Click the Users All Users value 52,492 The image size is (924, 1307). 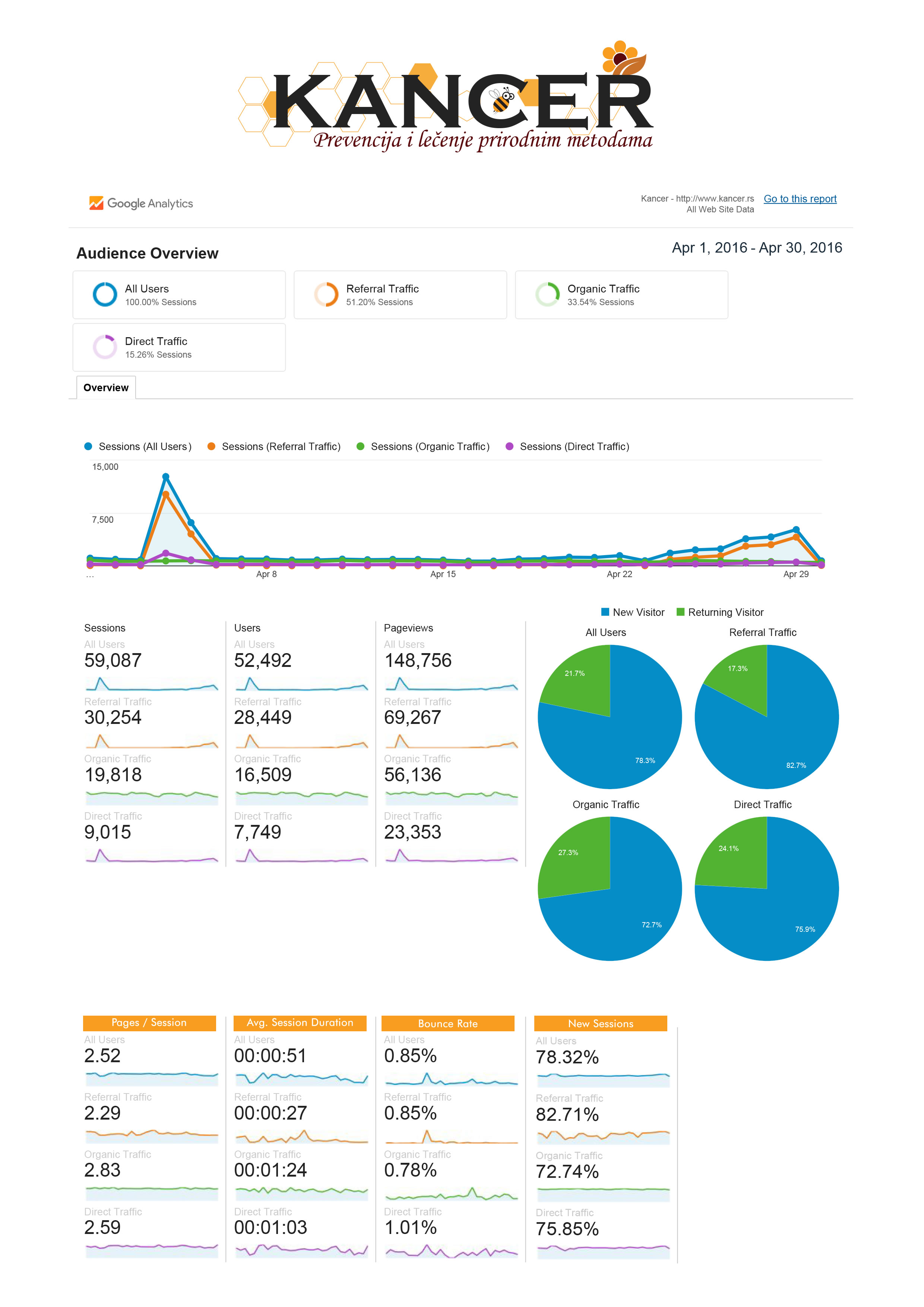tap(262, 660)
